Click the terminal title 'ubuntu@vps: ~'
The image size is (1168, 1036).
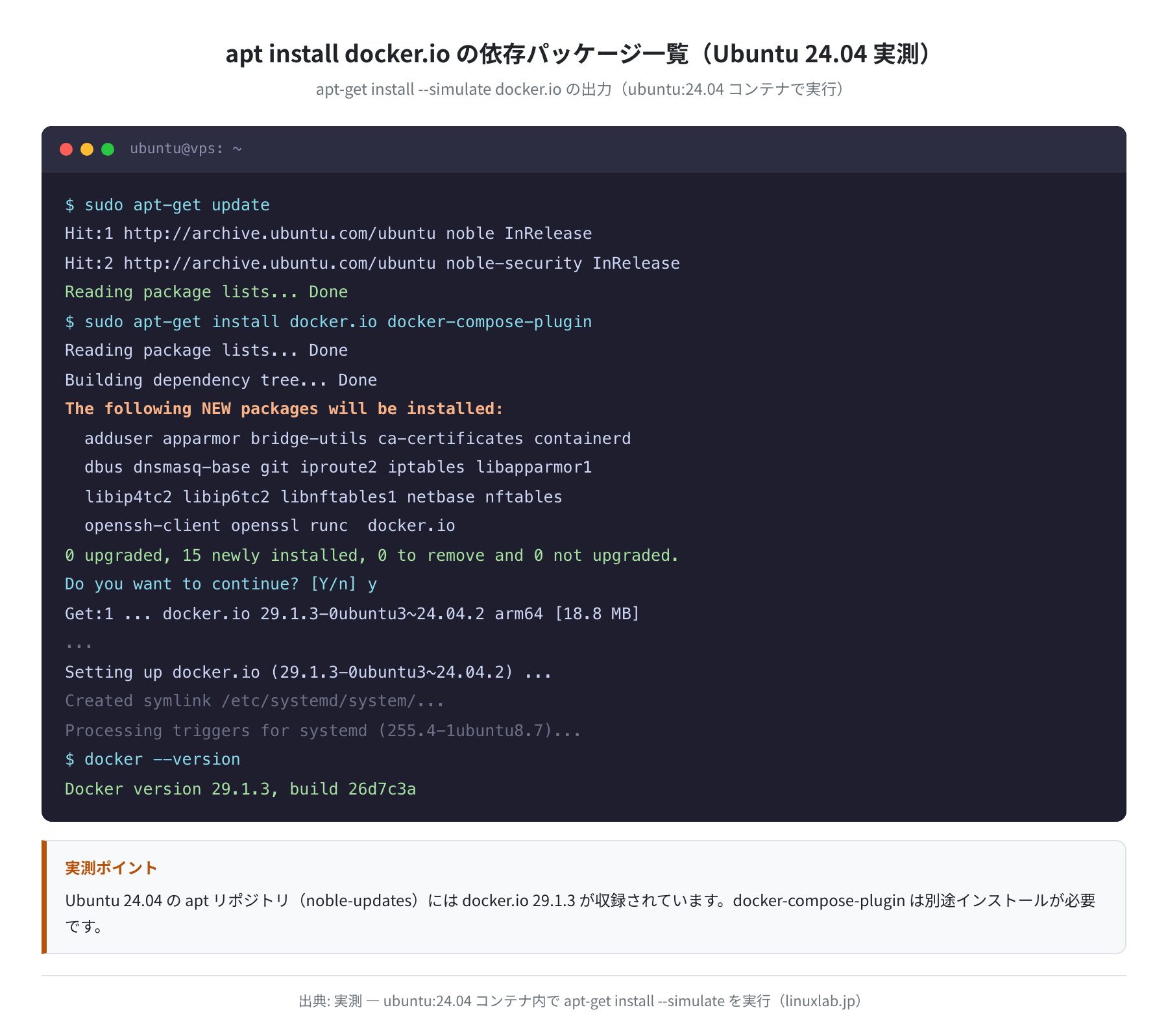(x=186, y=149)
